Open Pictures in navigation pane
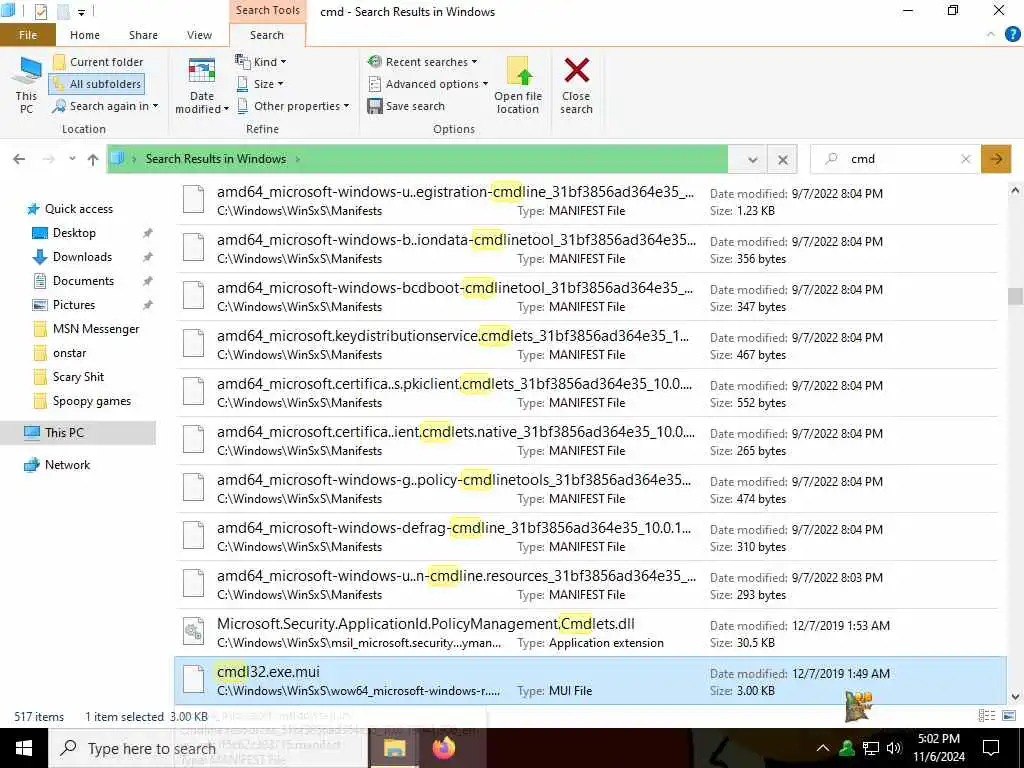 coord(74,305)
